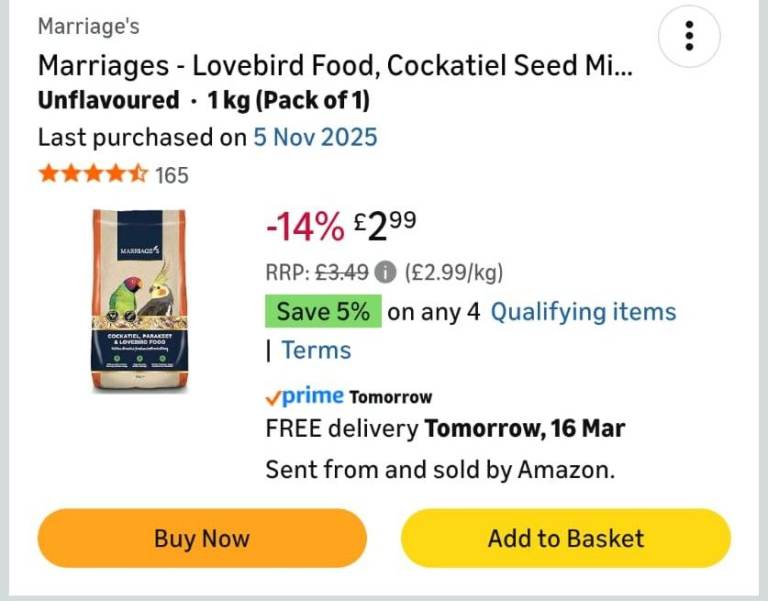Viewport: 768px width, 601px height.
Task: Click the Marriage's brand name
Action: pyautogui.click(x=88, y=26)
